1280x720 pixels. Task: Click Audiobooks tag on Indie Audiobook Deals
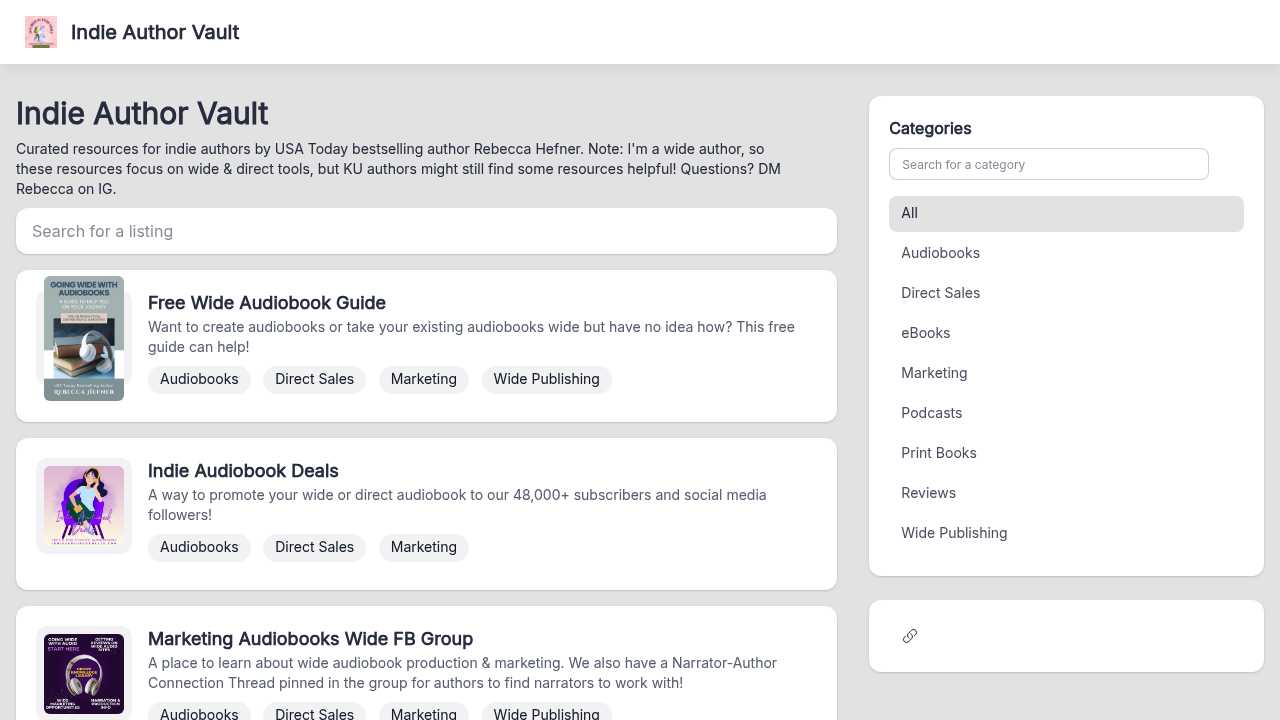coord(199,547)
